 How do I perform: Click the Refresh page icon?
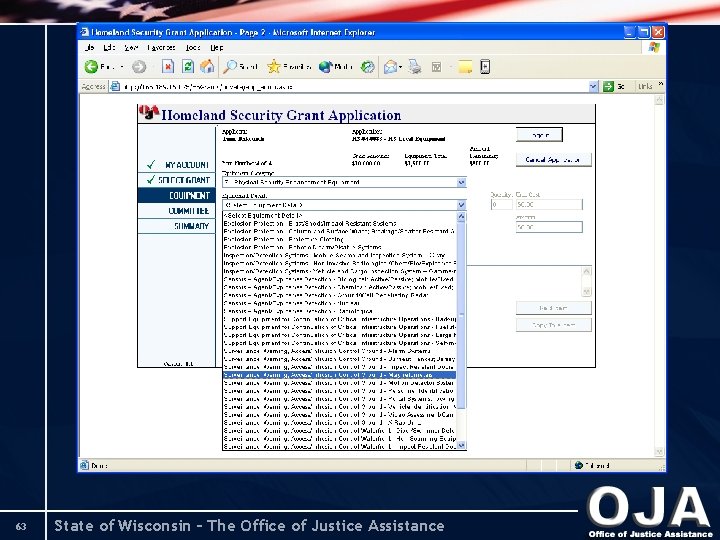(x=188, y=67)
